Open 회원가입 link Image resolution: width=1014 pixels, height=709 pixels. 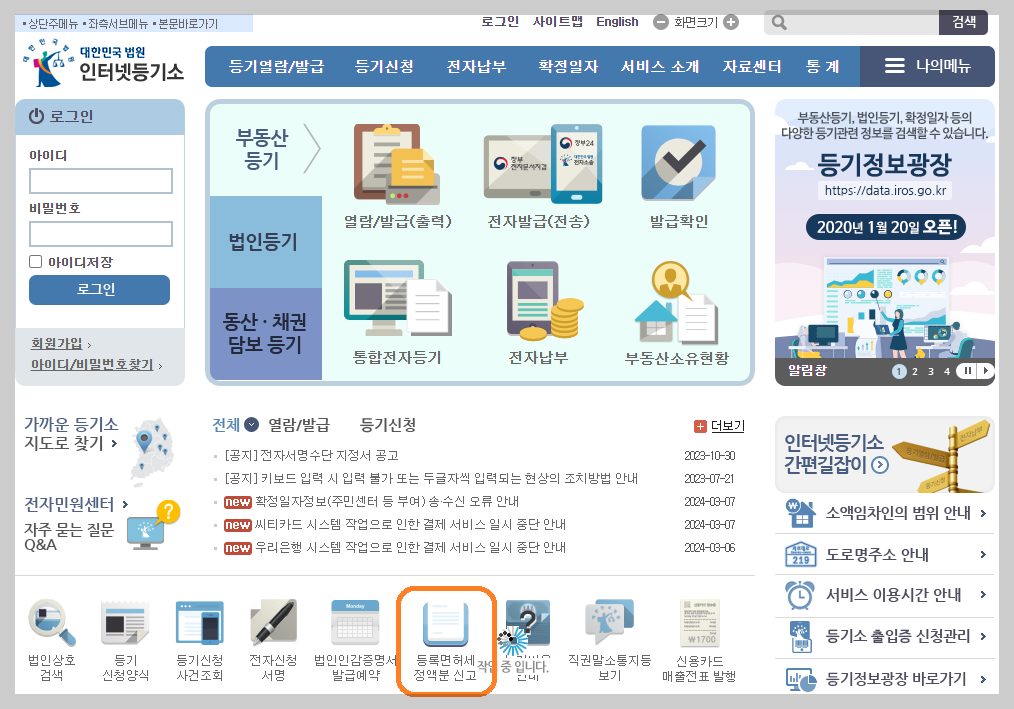[57, 344]
